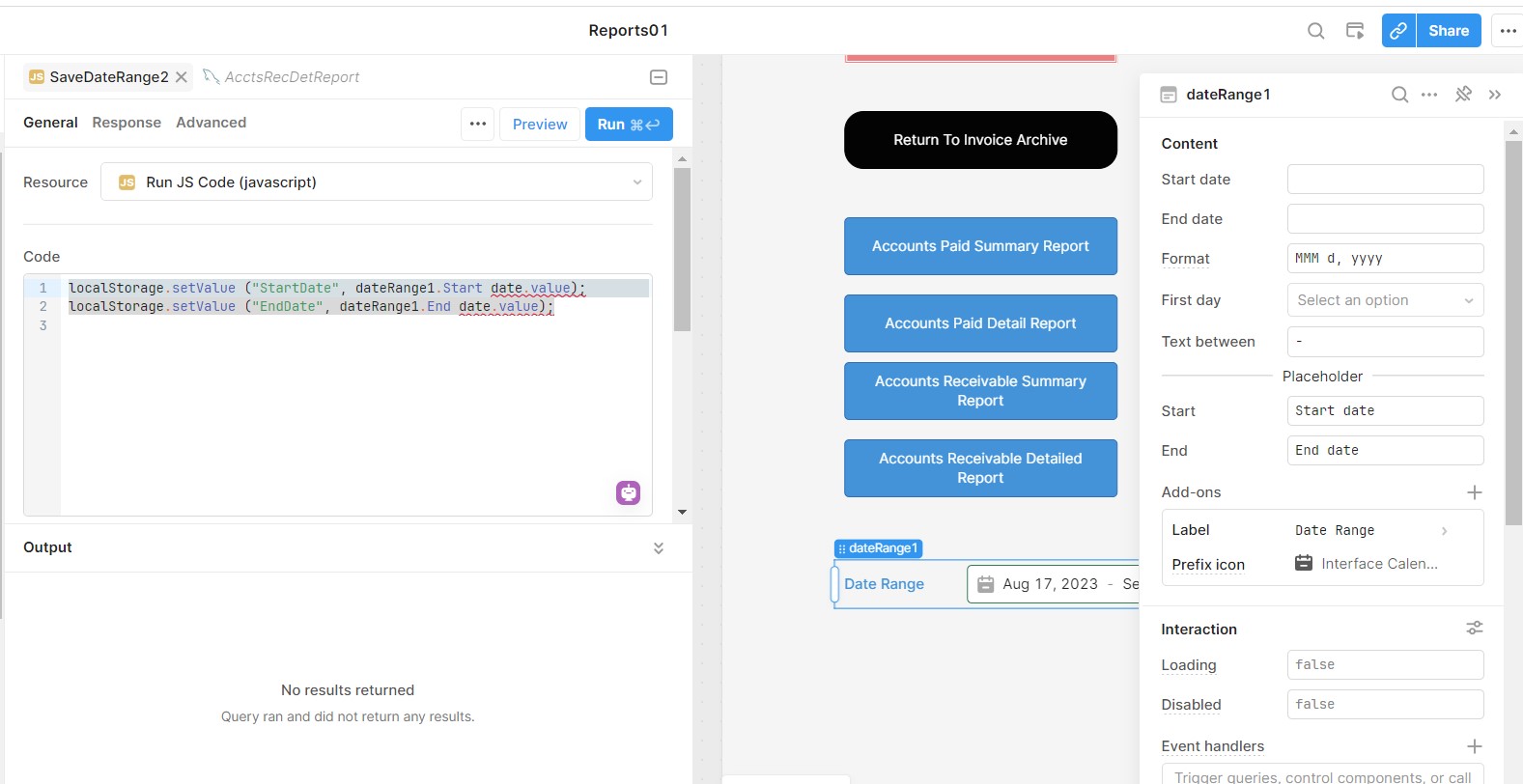The width and height of the screenshot is (1523, 784).
Task: Copy share link button icon
Action: [1398, 31]
